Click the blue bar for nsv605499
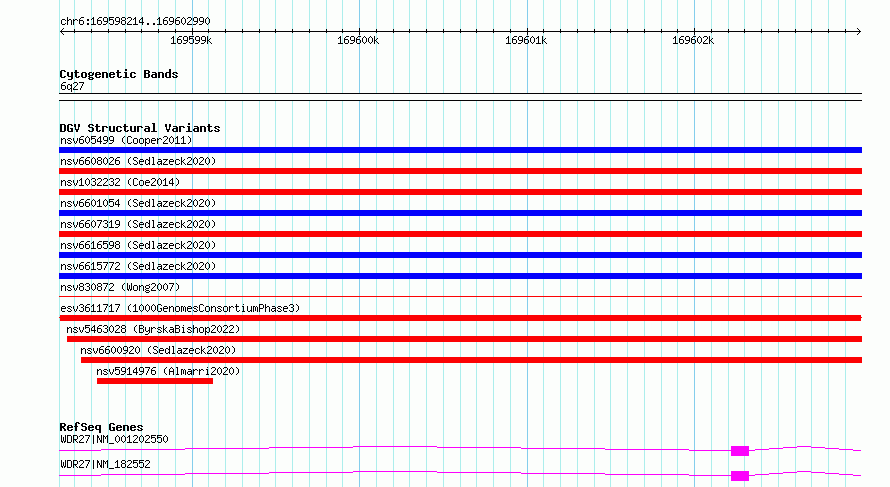The width and height of the screenshot is (890, 487). (x=460, y=150)
